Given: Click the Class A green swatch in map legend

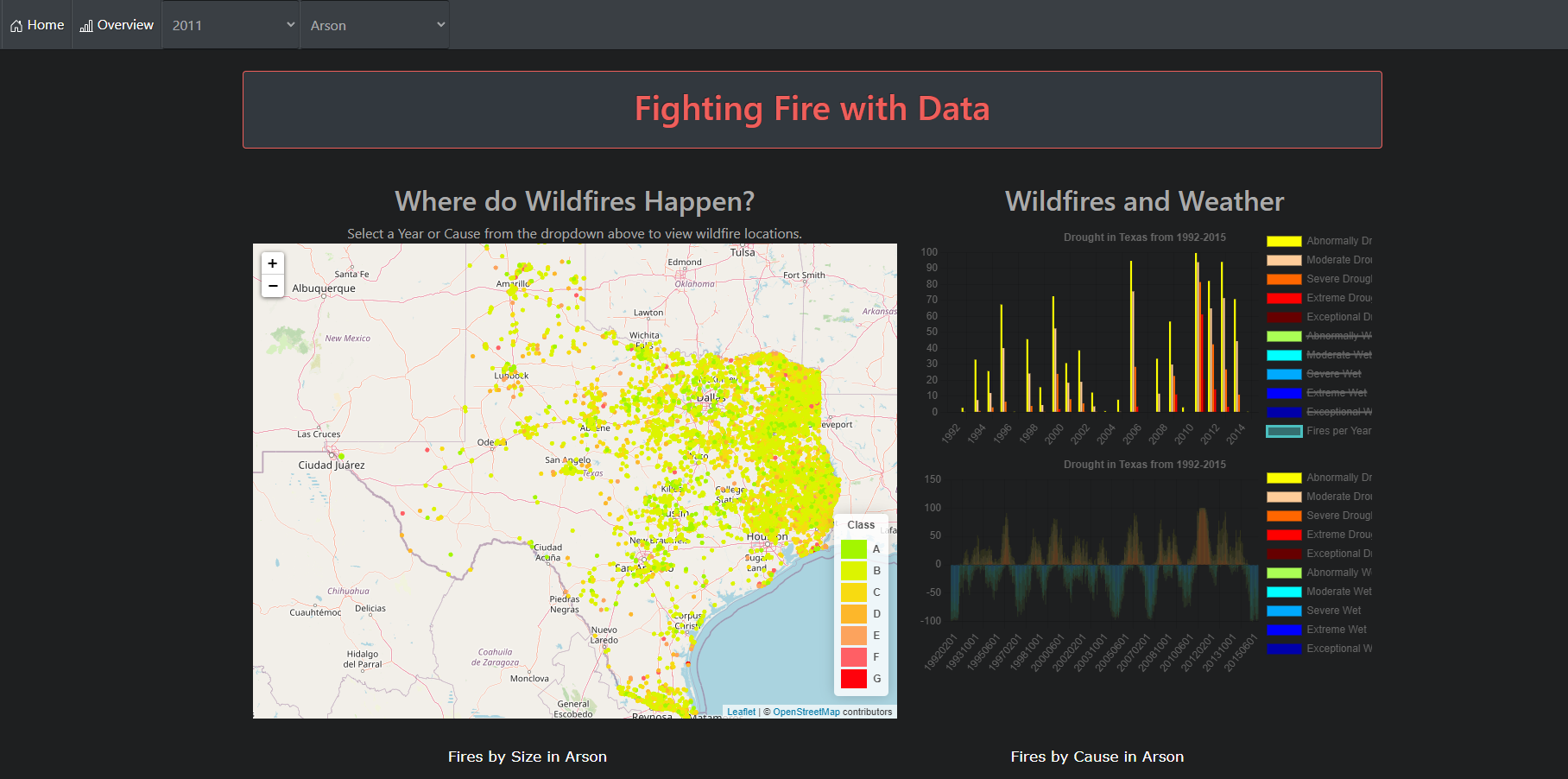Looking at the screenshot, I should click(x=853, y=548).
